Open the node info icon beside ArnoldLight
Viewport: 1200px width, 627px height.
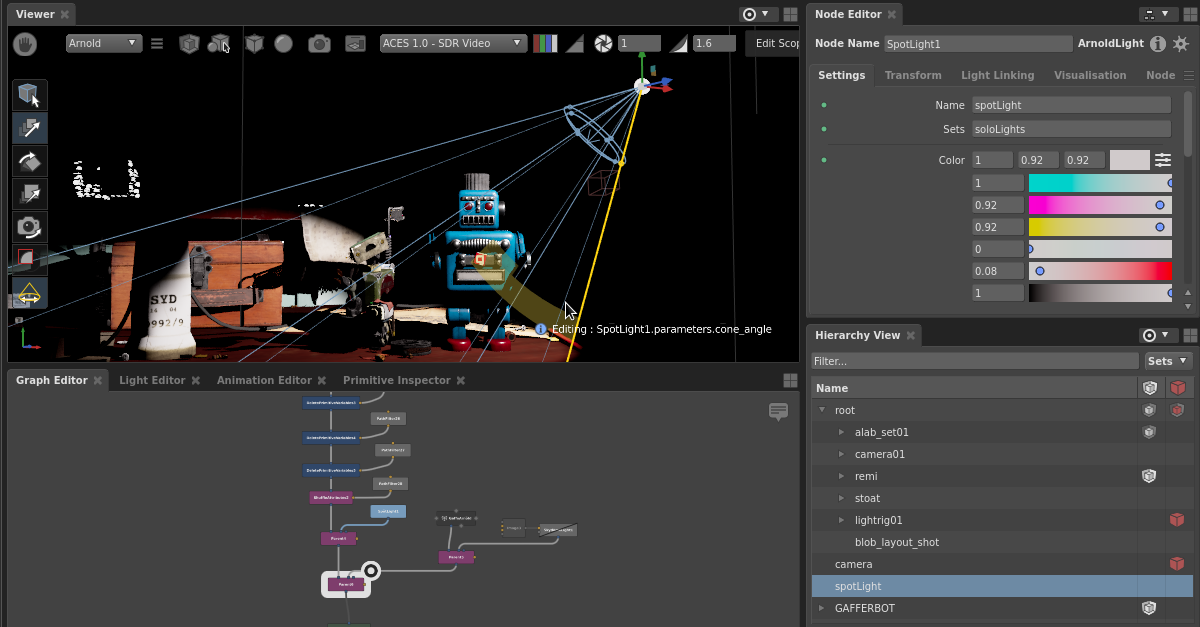[x=1157, y=44]
